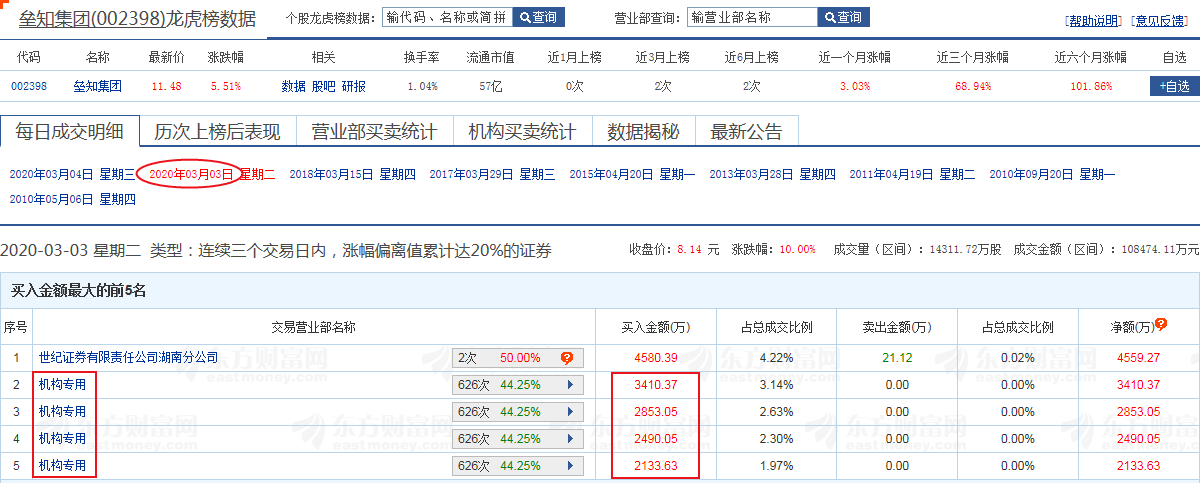Switch to 最新公告 tab
The height and width of the screenshot is (483, 1202).
746,131
